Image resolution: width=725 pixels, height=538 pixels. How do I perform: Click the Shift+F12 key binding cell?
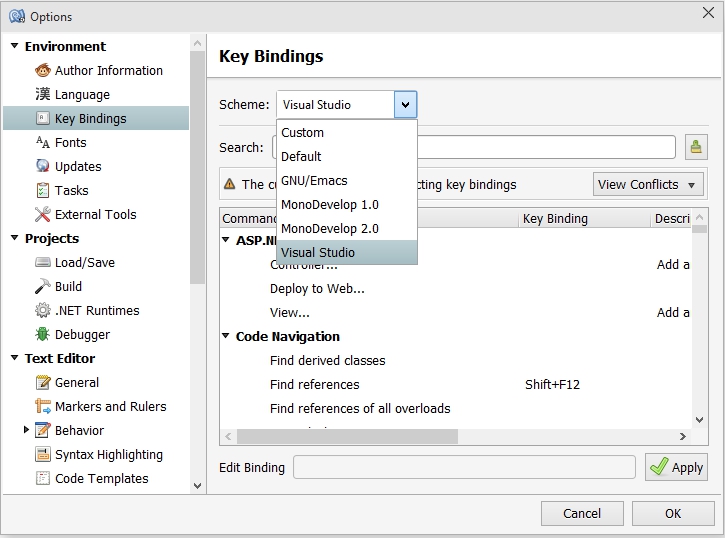552,385
